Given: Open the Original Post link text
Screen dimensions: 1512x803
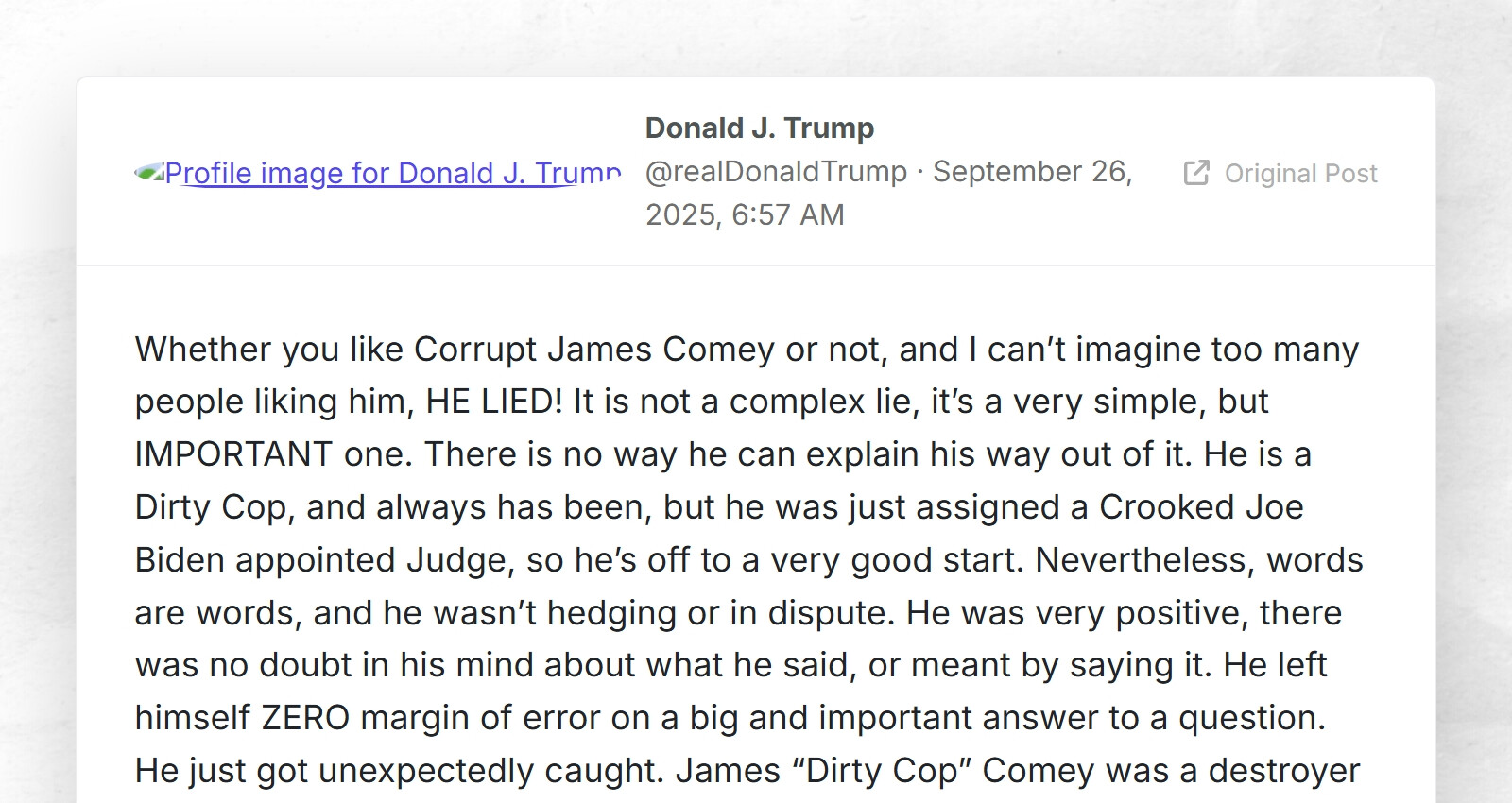Looking at the screenshot, I should pyautogui.click(x=1300, y=174).
